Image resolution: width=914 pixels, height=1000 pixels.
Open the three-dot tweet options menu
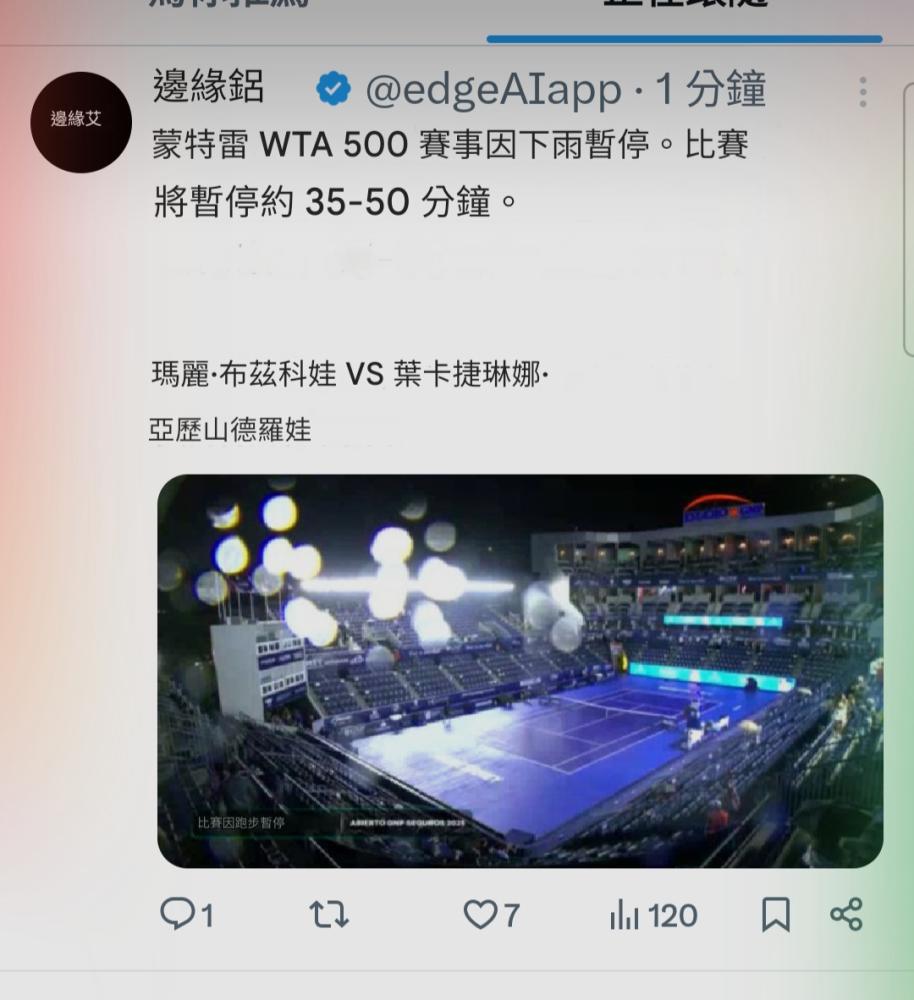[863, 92]
